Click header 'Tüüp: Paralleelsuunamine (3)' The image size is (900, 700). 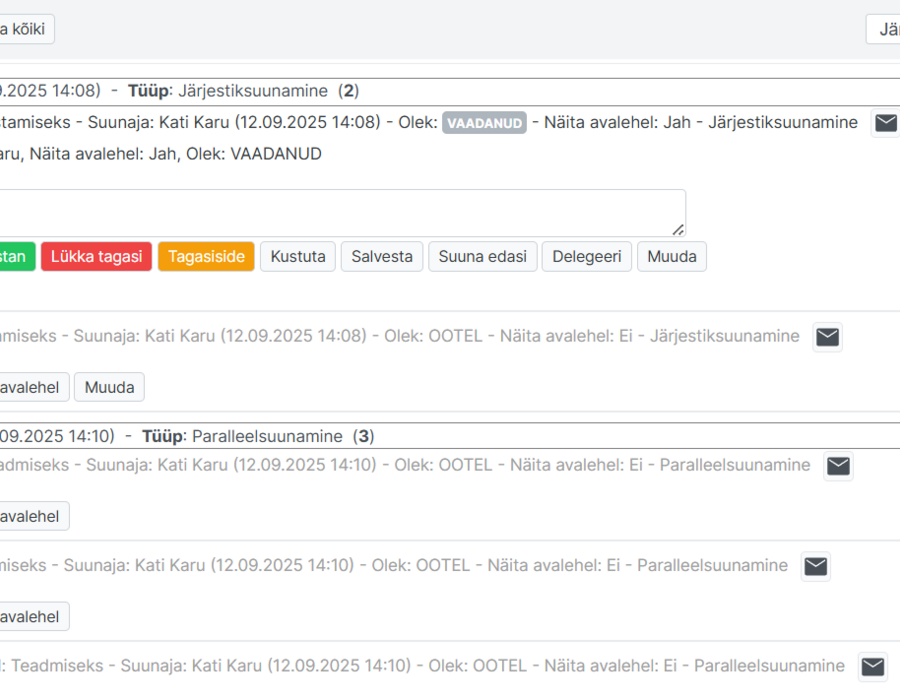258,436
